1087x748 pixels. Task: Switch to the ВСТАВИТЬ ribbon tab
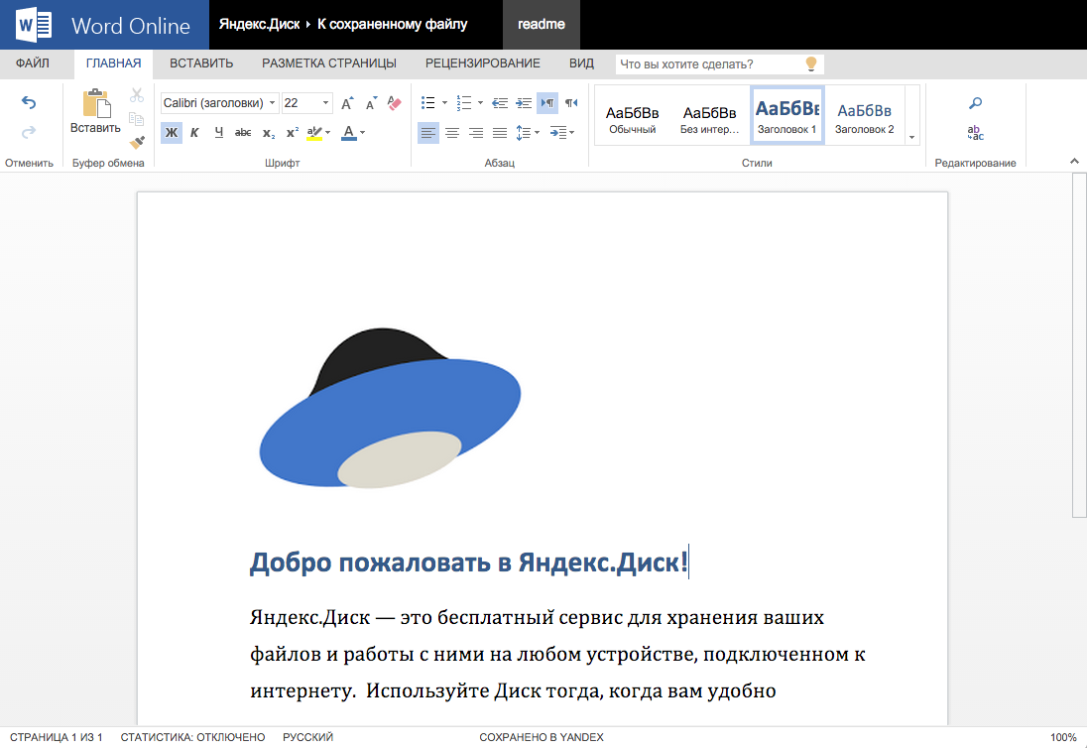(x=201, y=63)
